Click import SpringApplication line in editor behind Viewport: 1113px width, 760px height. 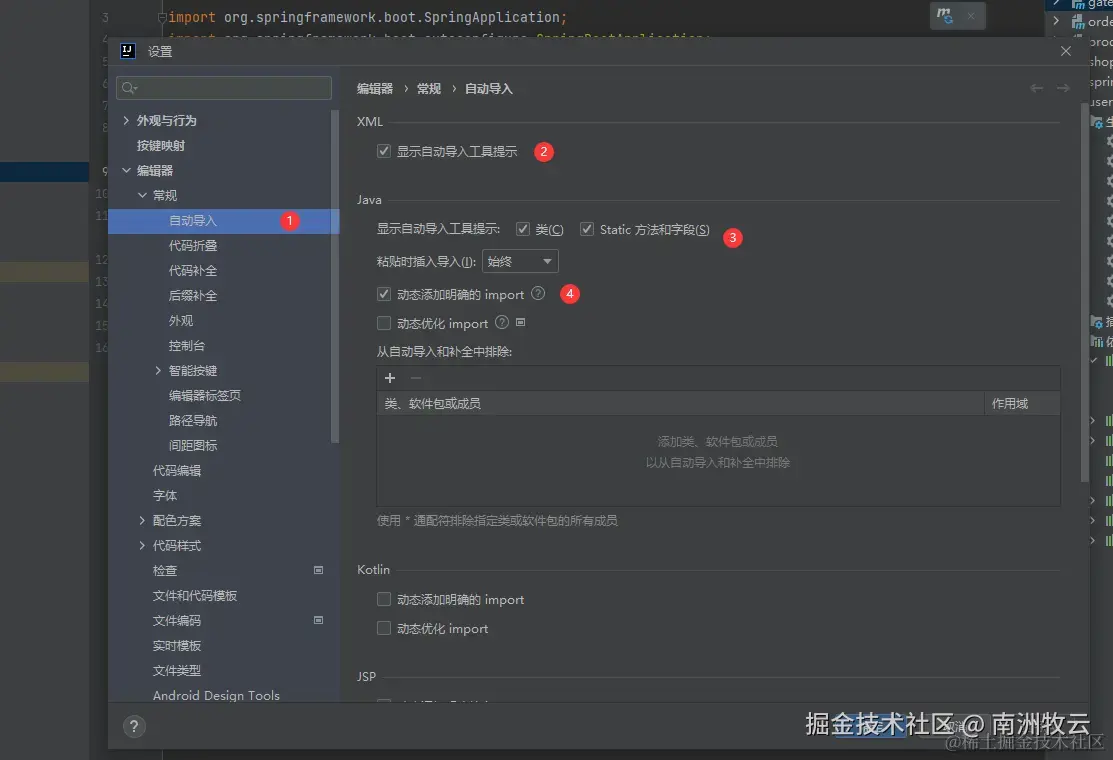click(367, 17)
